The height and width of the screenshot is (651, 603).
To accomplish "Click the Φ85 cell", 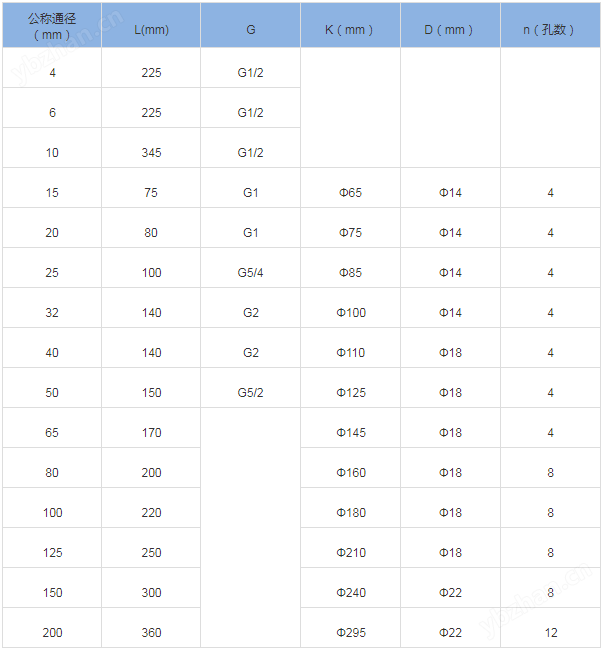I will 350,272.
